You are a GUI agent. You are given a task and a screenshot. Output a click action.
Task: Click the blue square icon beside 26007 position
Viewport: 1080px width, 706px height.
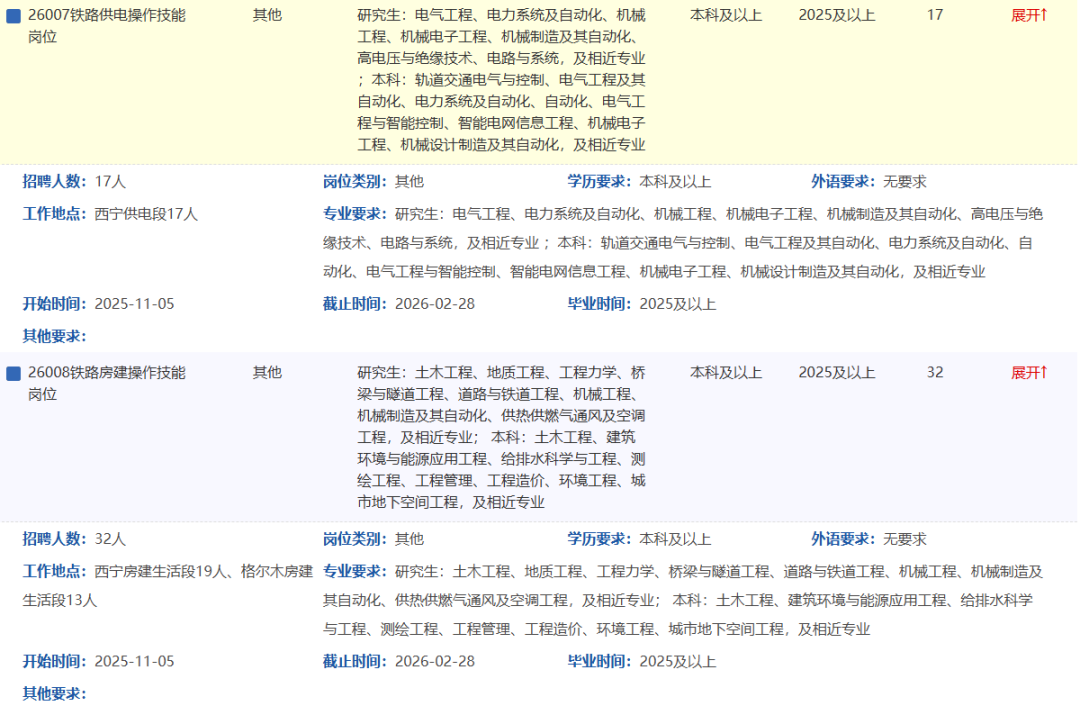14,16
